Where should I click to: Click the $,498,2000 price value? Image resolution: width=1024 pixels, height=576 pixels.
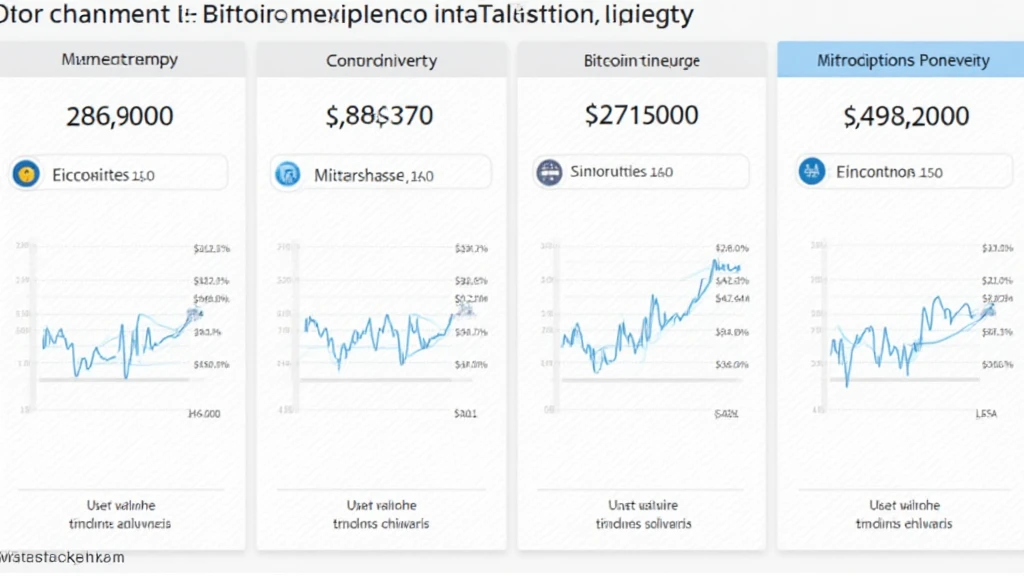tap(906, 116)
